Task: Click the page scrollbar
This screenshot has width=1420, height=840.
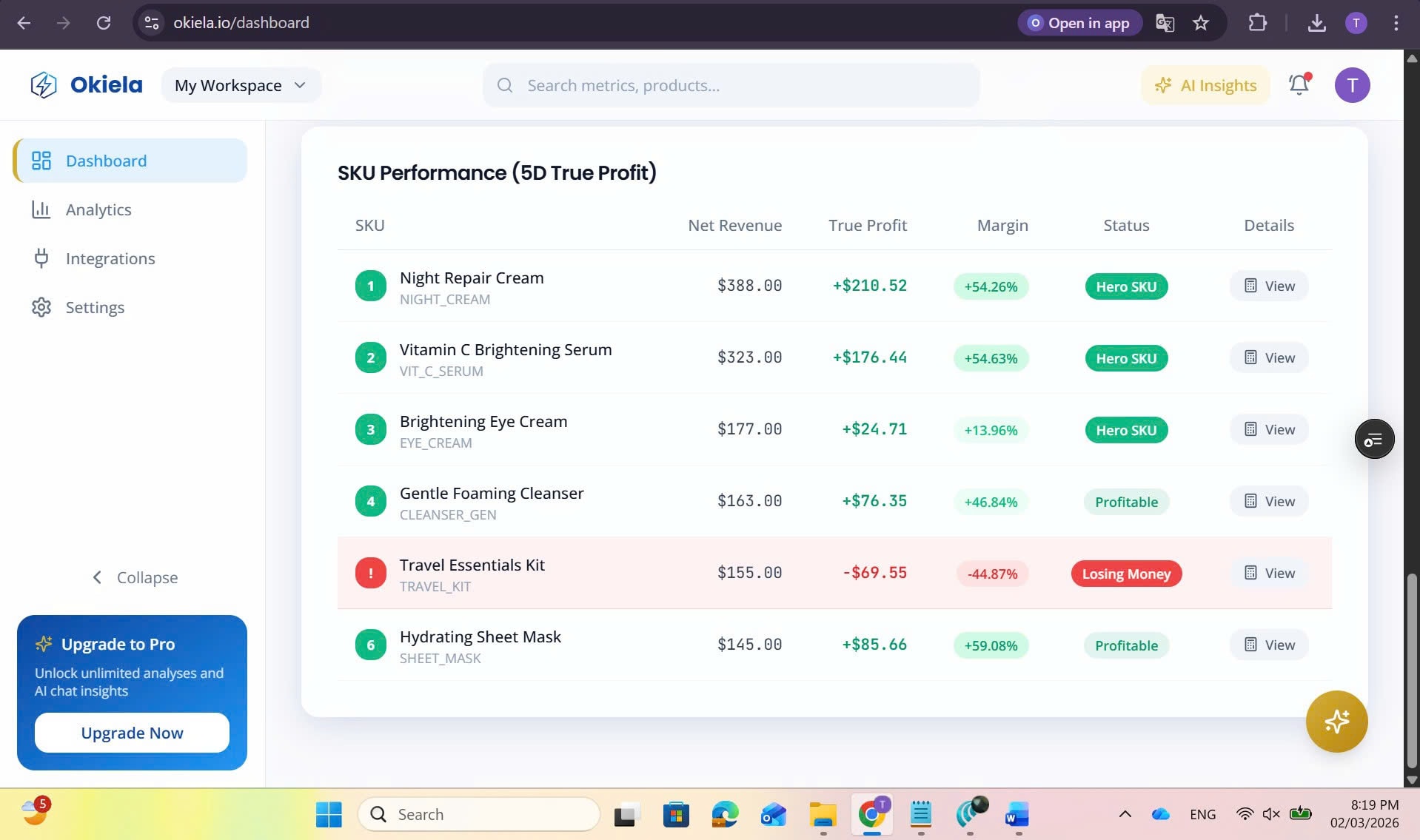Action: (1411, 666)
